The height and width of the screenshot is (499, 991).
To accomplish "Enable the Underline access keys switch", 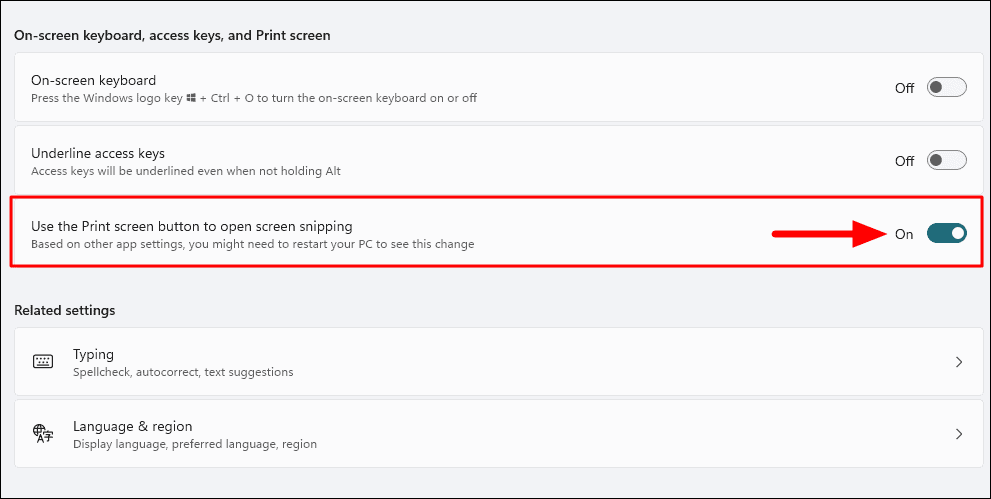I will click(x=946, y=160).
